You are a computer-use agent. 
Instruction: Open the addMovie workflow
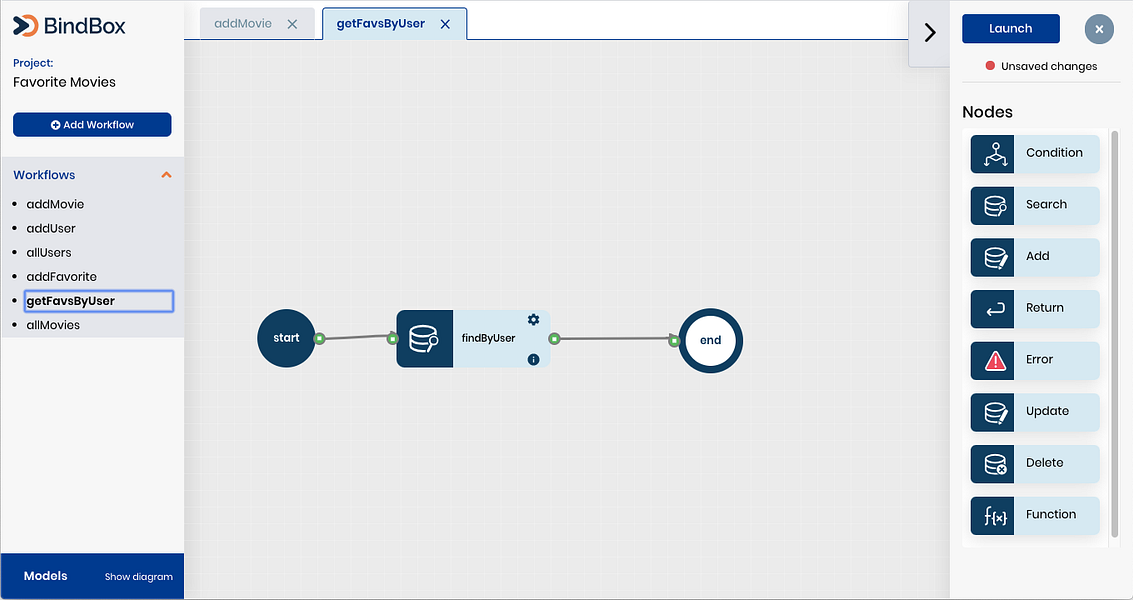[55, 204]
